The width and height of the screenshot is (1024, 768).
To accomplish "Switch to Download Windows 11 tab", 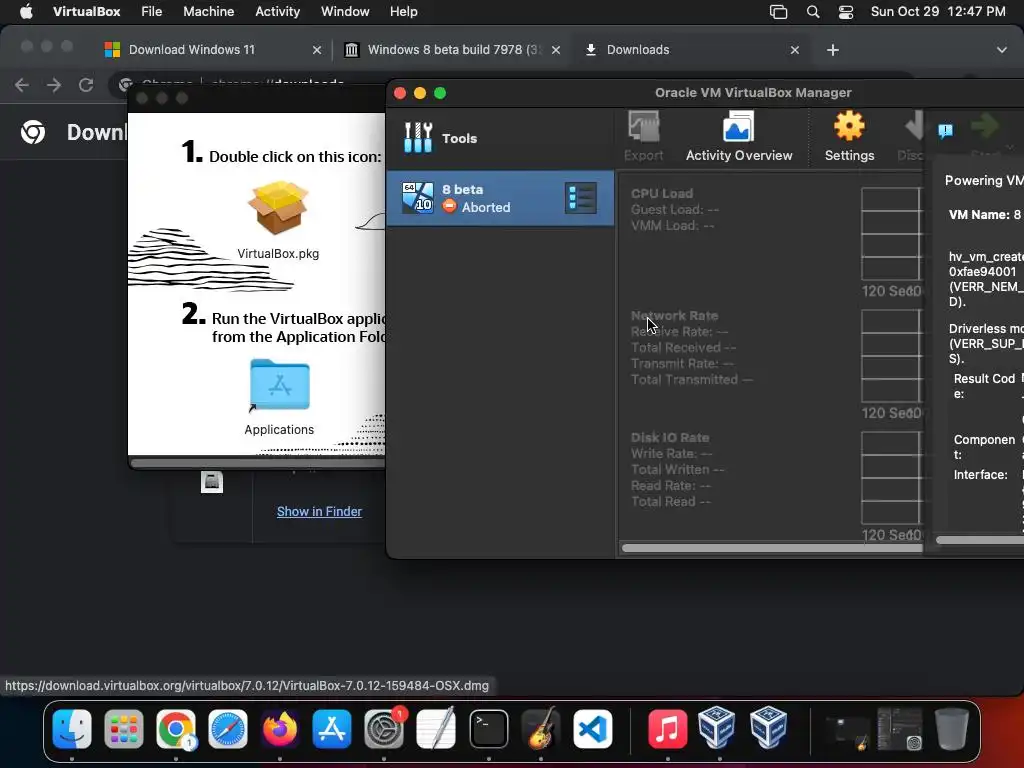I will (191, 50).
